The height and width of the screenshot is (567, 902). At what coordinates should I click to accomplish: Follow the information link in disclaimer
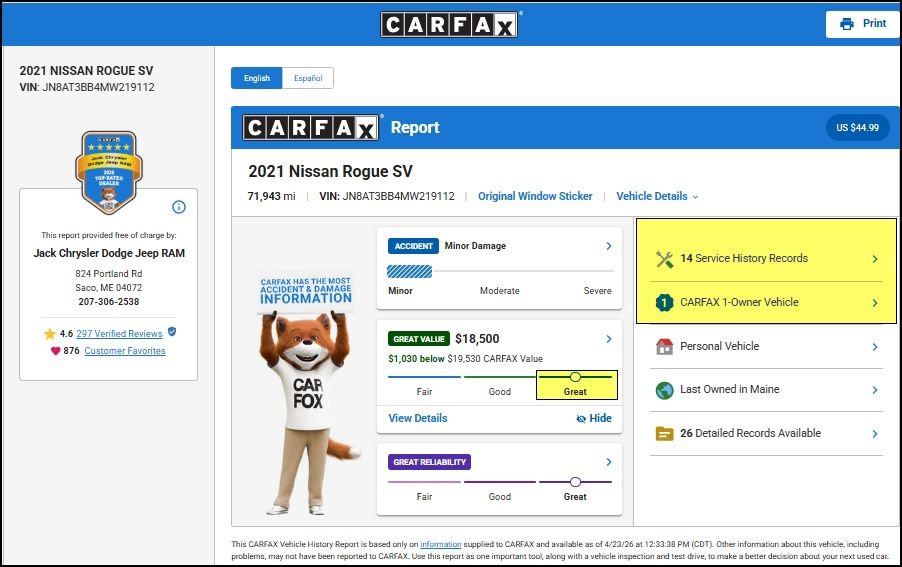(441, 544)
